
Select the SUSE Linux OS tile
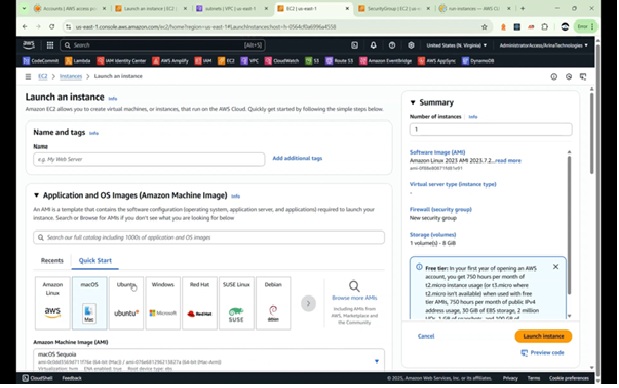pos(236,303)
